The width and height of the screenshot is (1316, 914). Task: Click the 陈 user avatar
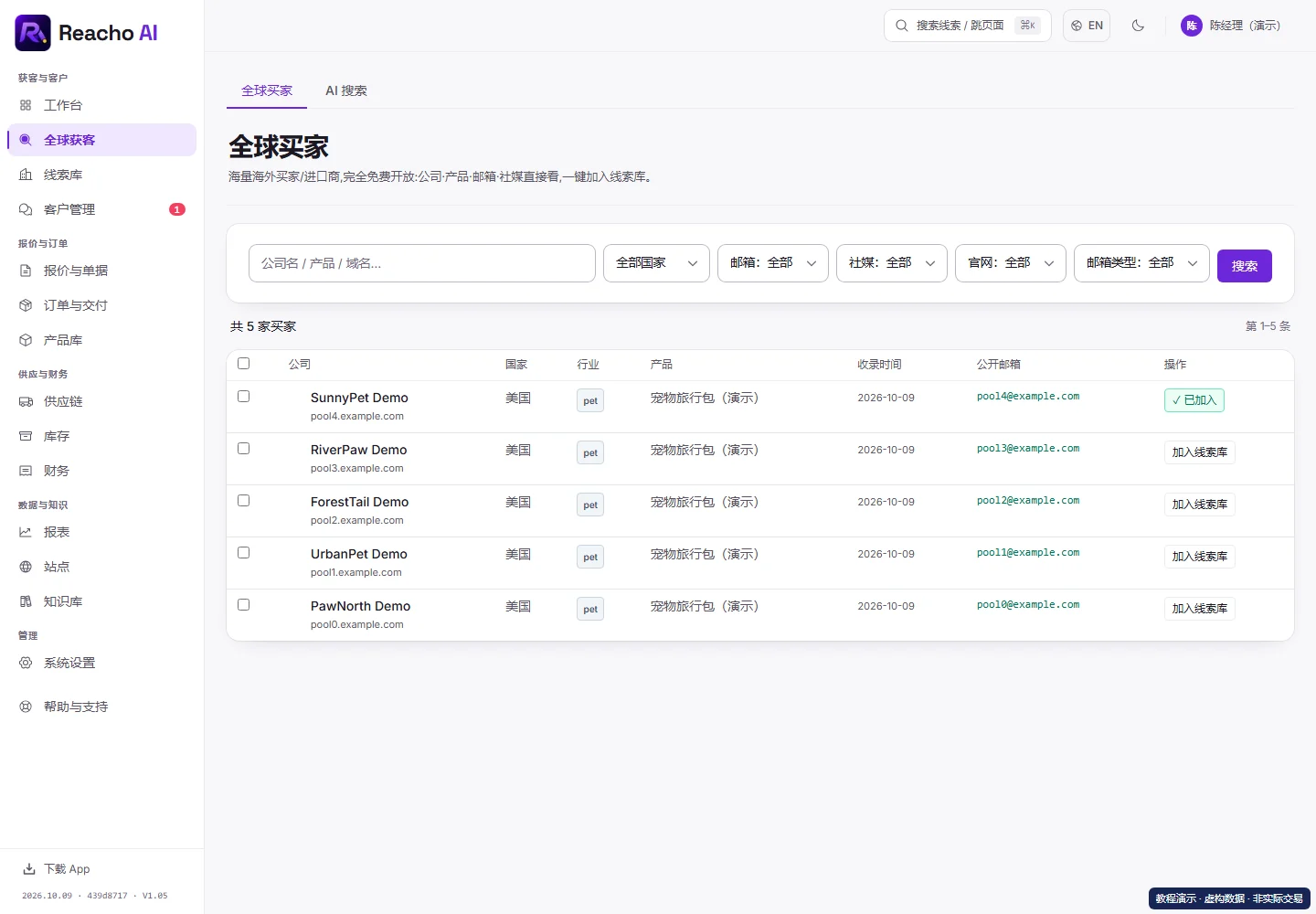1192,26
